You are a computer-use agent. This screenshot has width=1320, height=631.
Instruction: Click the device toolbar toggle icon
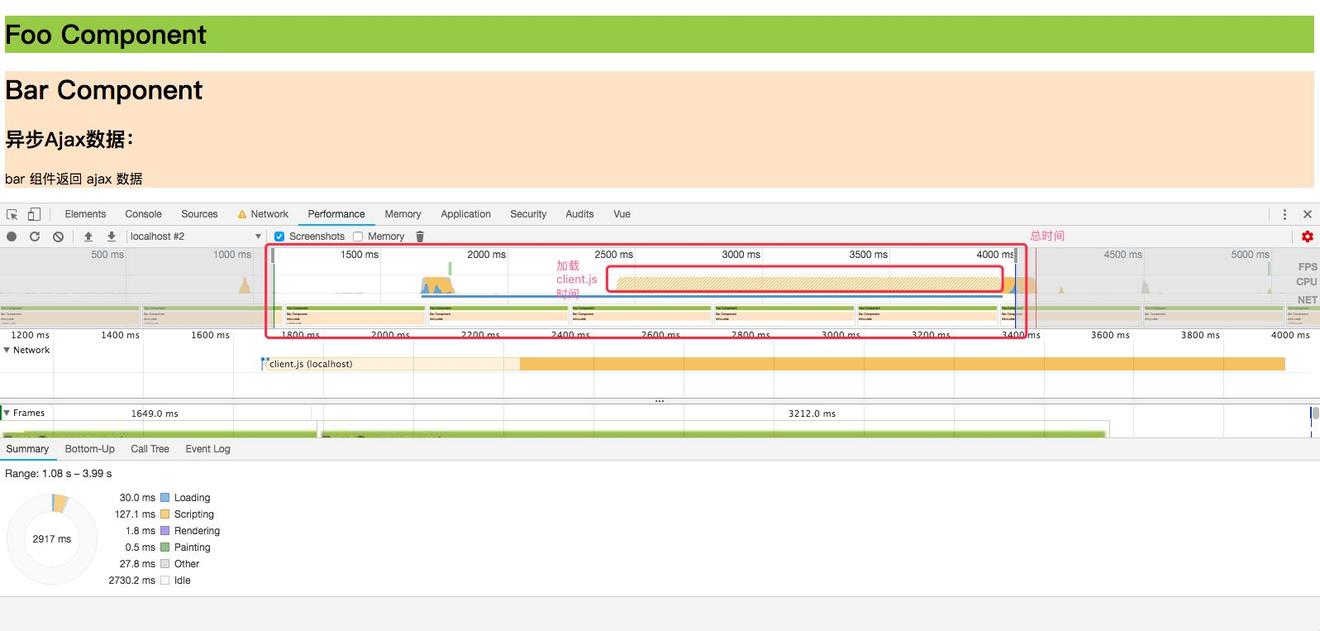(33, 213)
